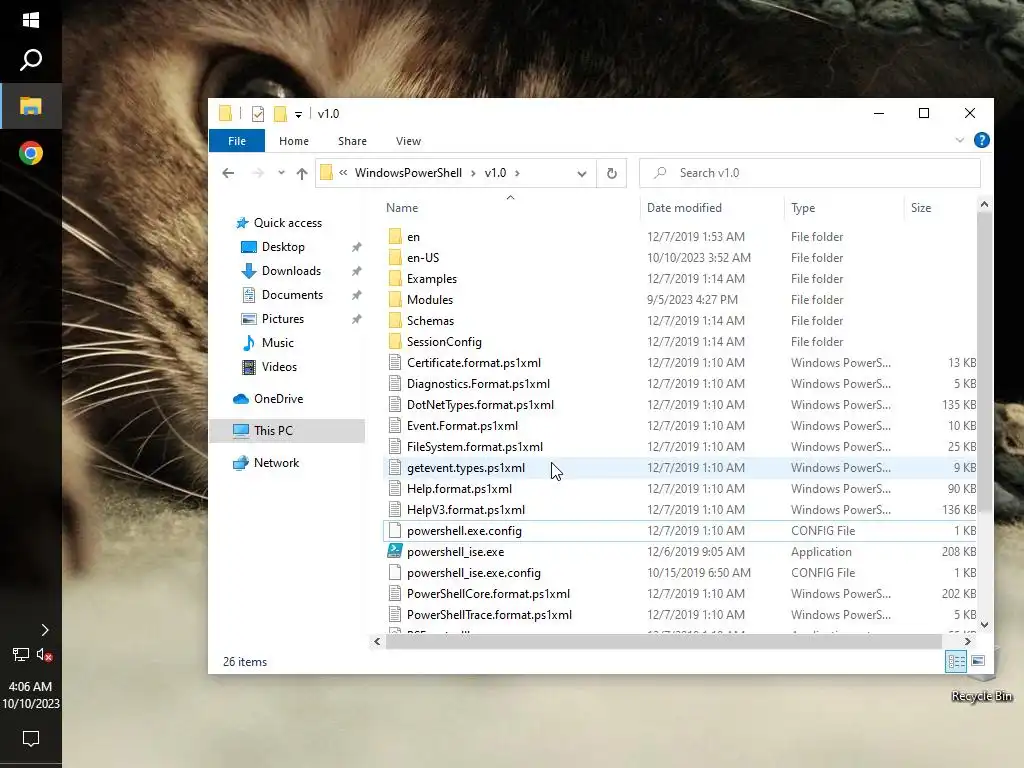
Task: Select Pictures in the navigation pane
Action: [282, 319]
